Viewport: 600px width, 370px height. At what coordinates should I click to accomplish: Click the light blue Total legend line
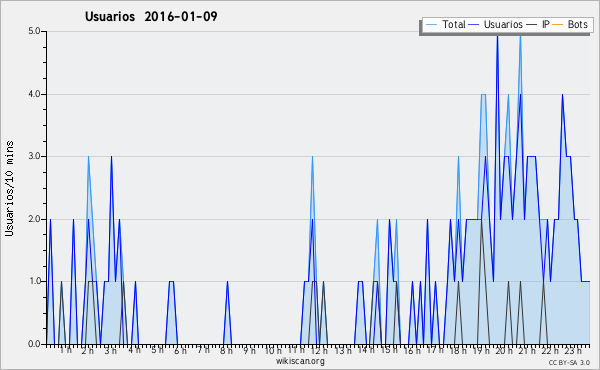pyautogui.click(x=431, y=25)
